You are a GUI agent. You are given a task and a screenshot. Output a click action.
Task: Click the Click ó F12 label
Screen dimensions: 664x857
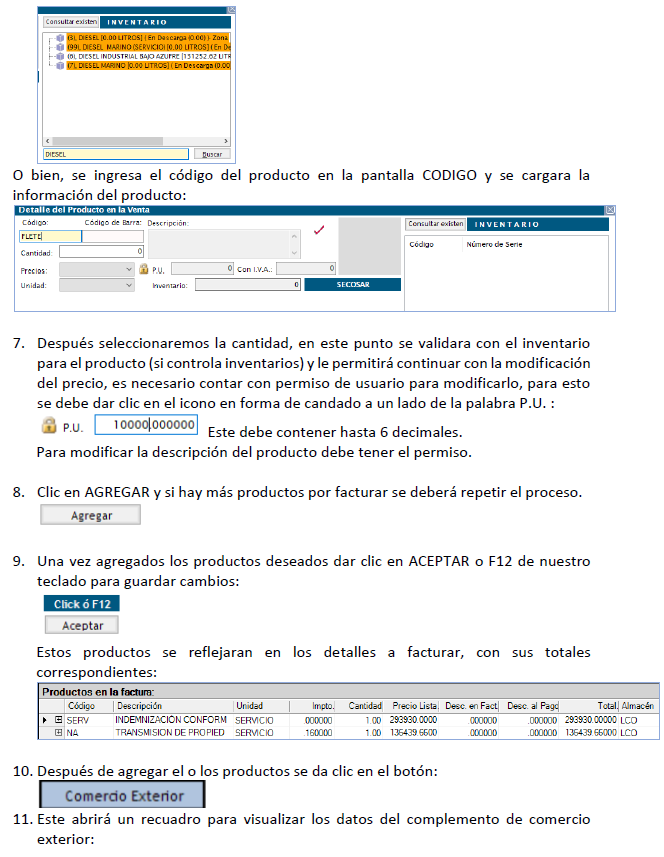(x=82, y=604)
